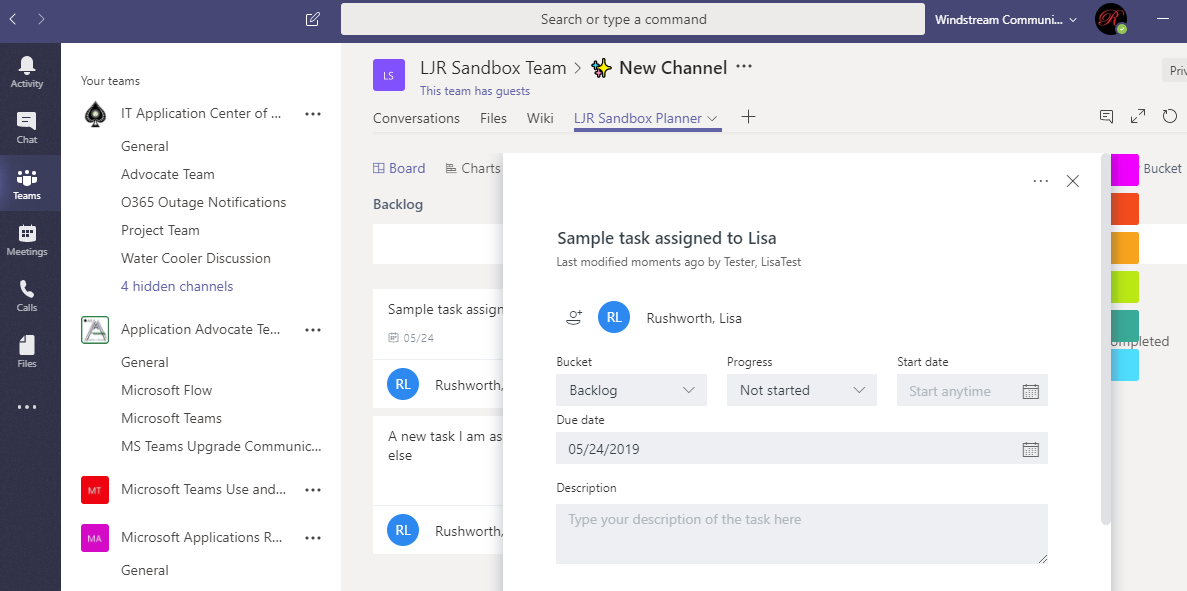Open the Bucket dropdown showing Backlog

pos(631,390)
